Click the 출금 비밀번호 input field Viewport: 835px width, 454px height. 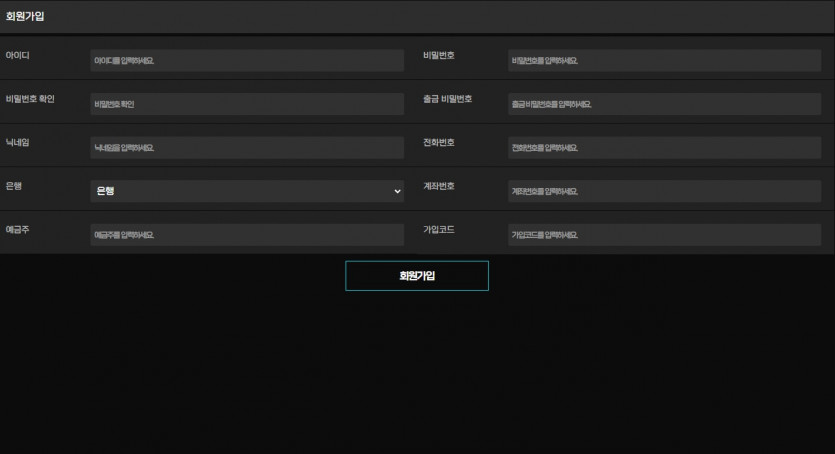pos(664,104)
